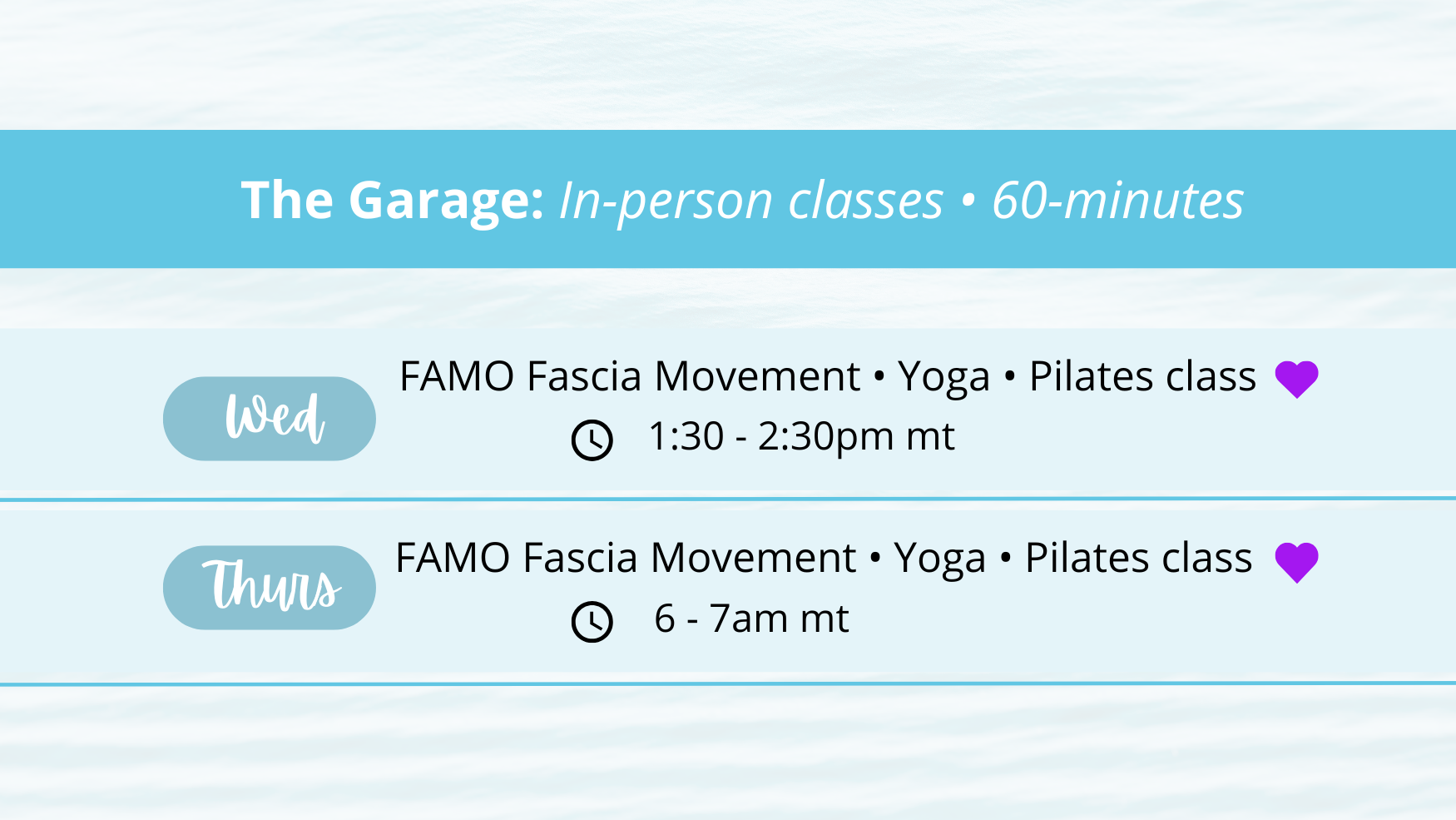Open Thursday's FAMO Fascia Movement title
Viewport: 1456px width, 820px height.
point(625,558)
